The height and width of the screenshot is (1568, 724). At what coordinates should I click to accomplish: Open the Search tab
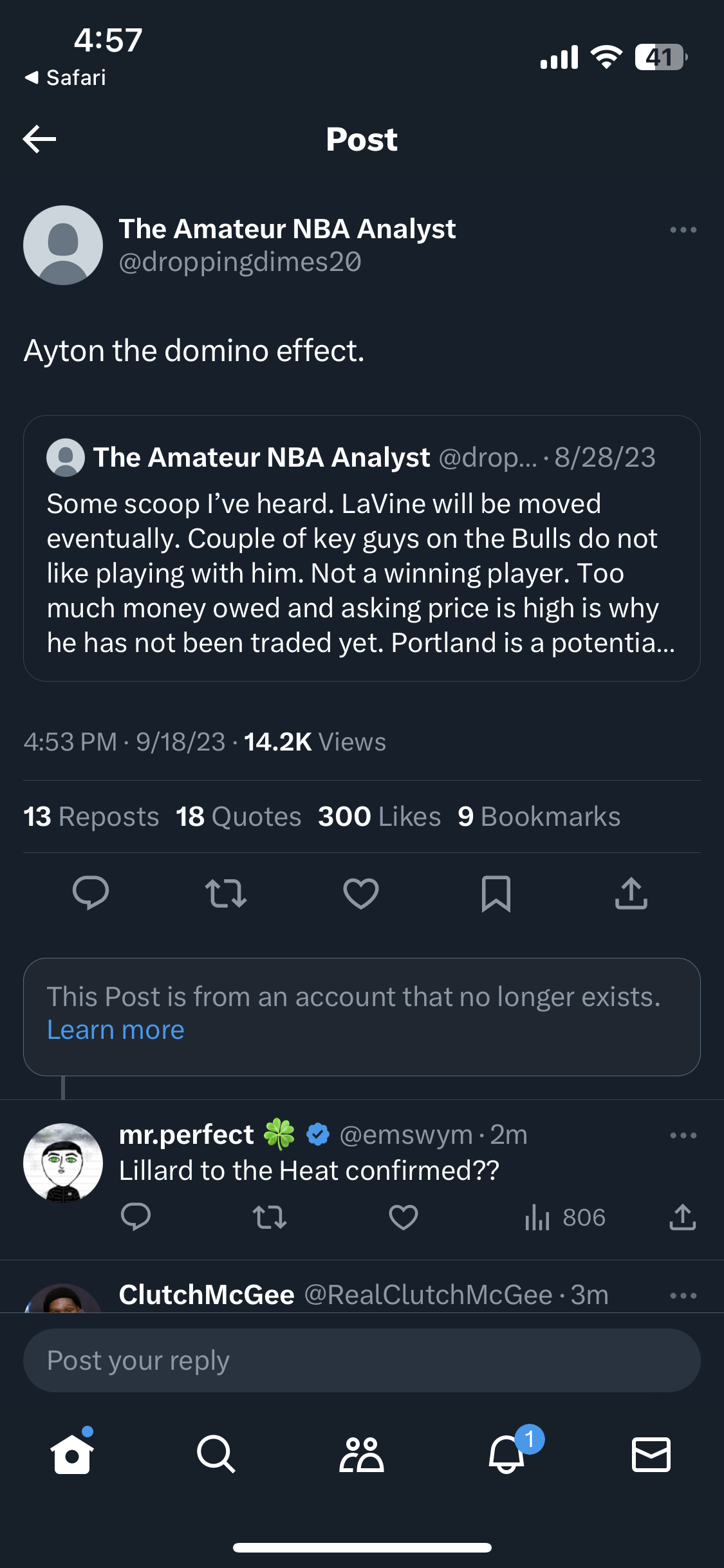[x=216, y=1453]
